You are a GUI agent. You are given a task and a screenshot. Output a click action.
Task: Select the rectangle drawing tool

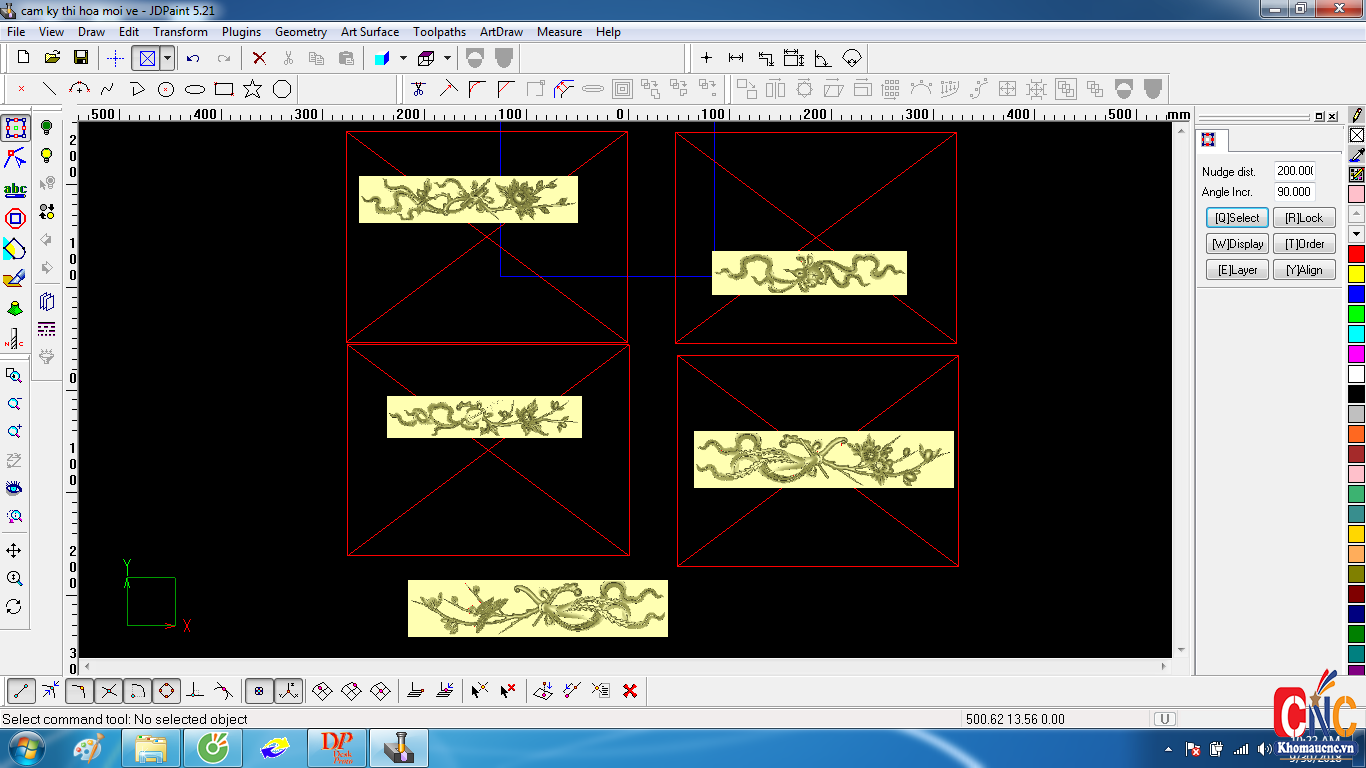[224, 89]
